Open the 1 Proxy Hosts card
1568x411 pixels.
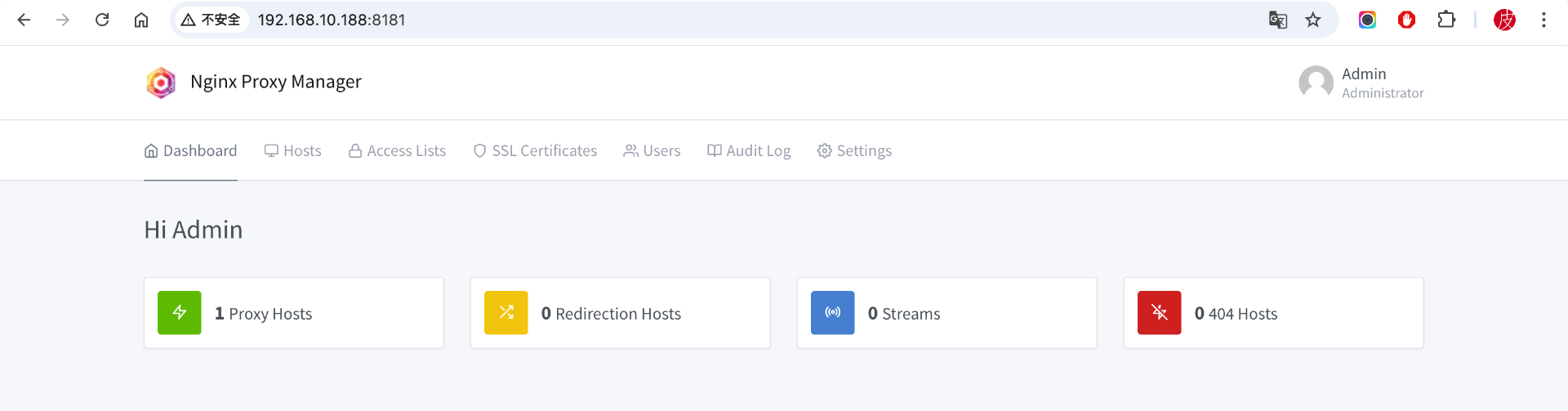tap(294, 313)
